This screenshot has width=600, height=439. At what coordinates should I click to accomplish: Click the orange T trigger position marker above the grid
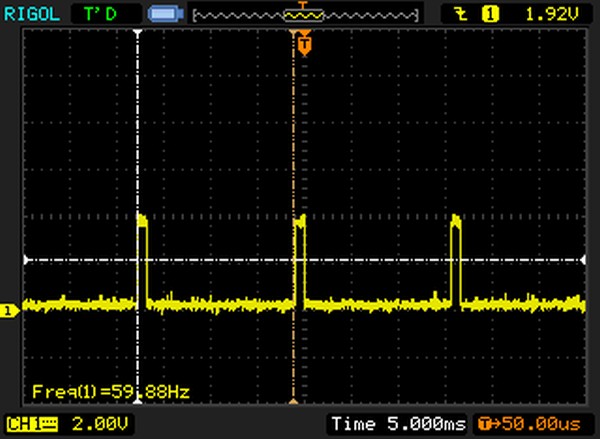point(304,43)
